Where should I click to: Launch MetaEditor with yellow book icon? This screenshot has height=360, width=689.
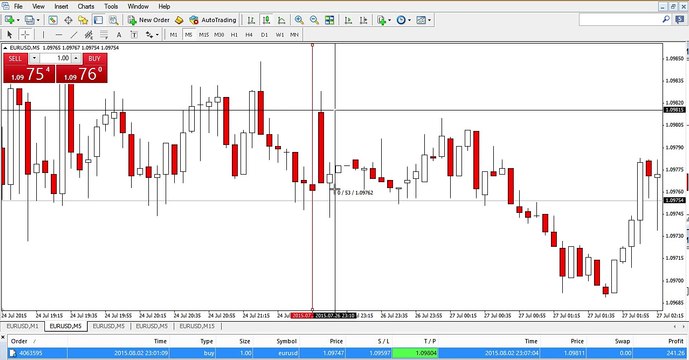[x=178, y=20]
